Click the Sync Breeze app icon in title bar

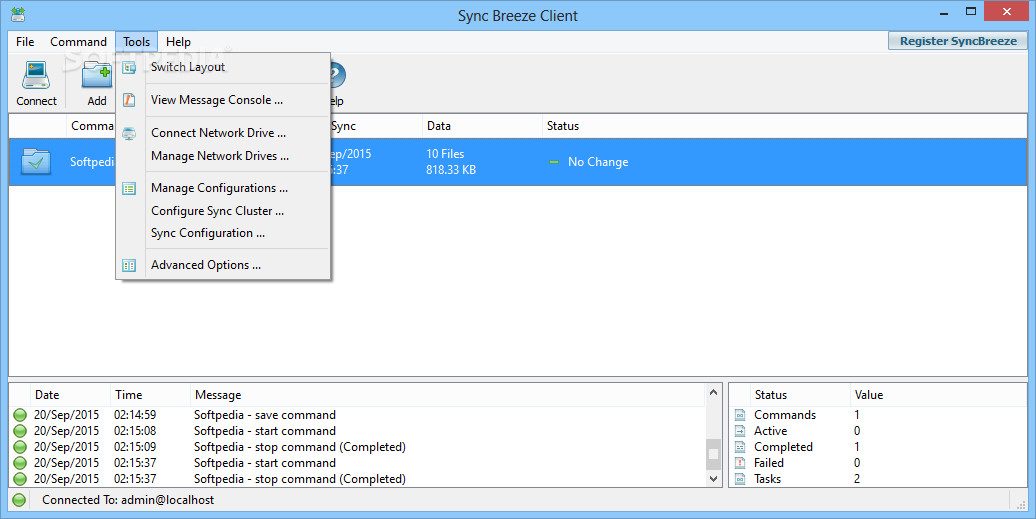coord(18,14)
